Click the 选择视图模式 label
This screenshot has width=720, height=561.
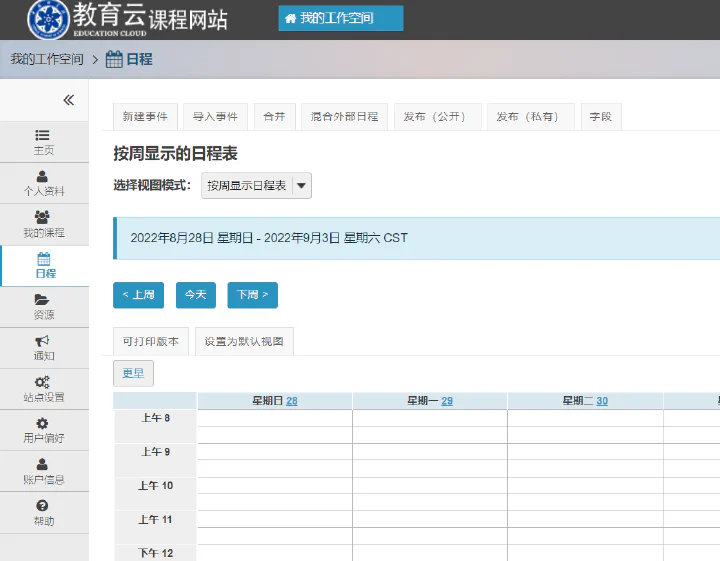click(x=152, y=185)
